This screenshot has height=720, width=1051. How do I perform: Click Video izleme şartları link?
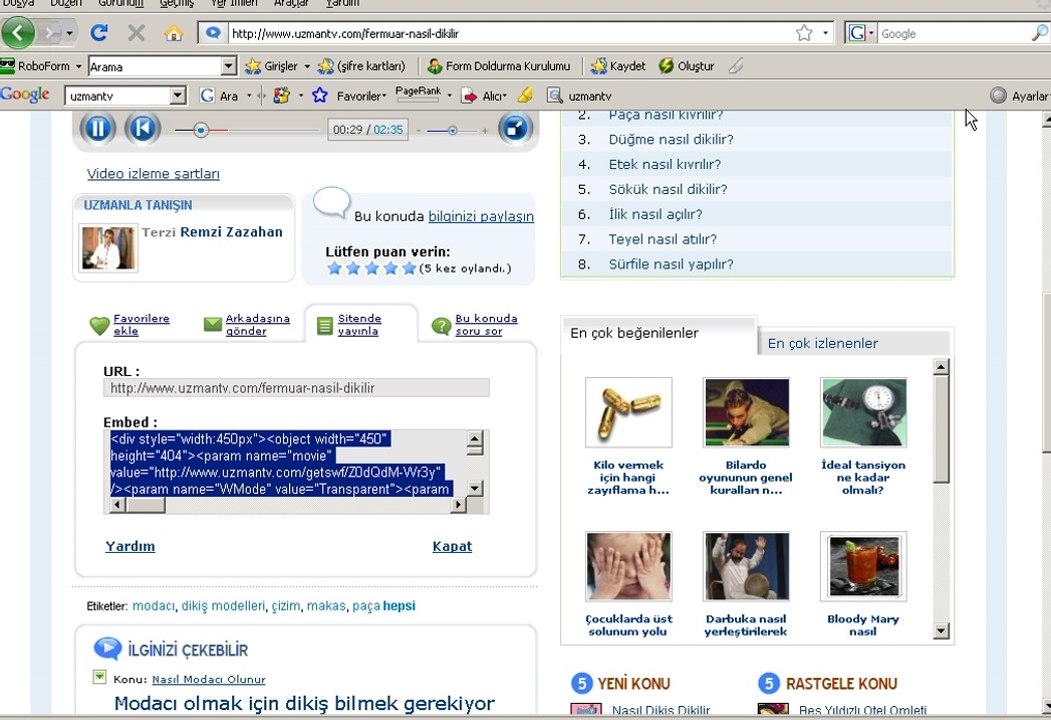point(153,174)
